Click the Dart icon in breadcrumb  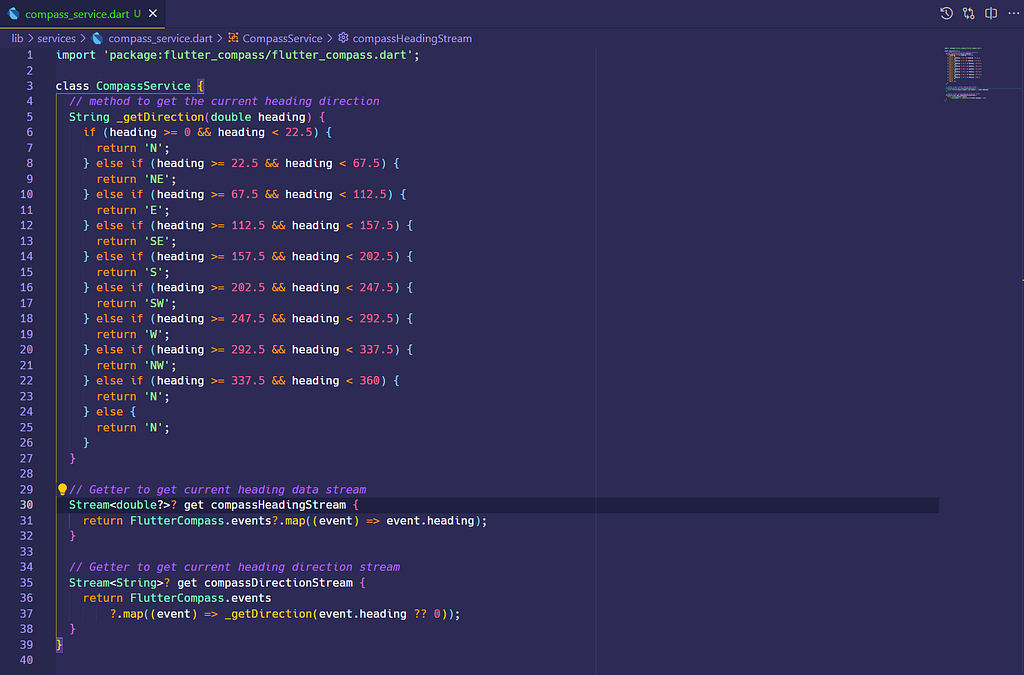tap(97, 39)
